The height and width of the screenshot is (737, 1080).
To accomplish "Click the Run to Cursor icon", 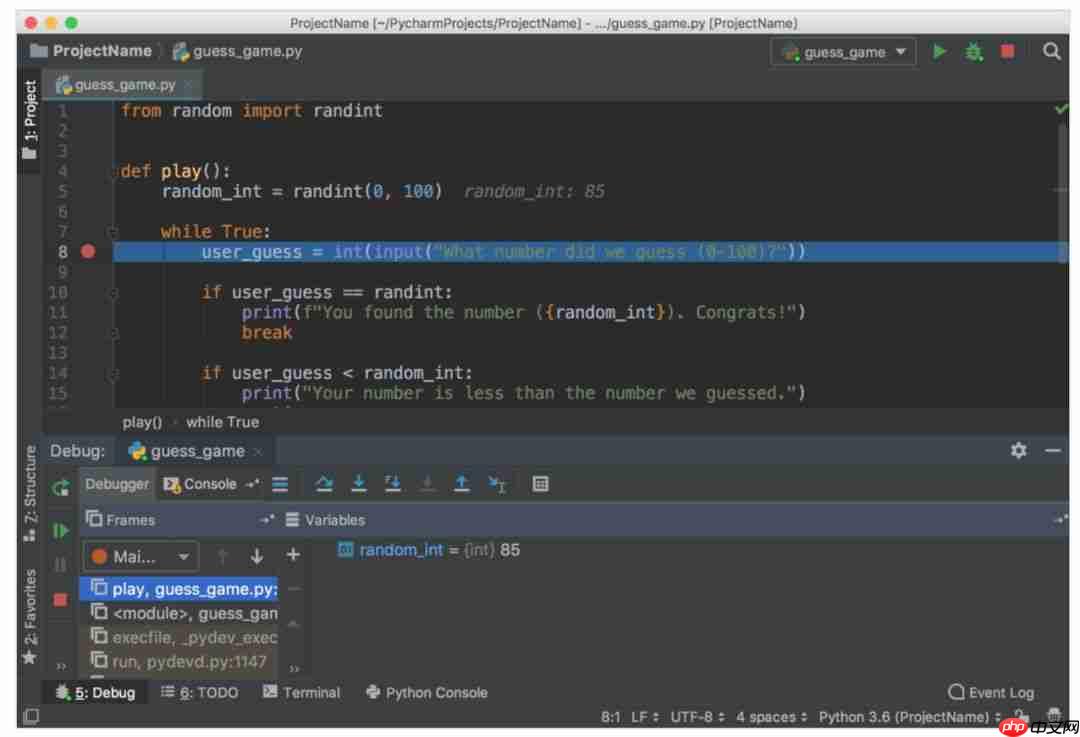I will [x=497, y=483].
